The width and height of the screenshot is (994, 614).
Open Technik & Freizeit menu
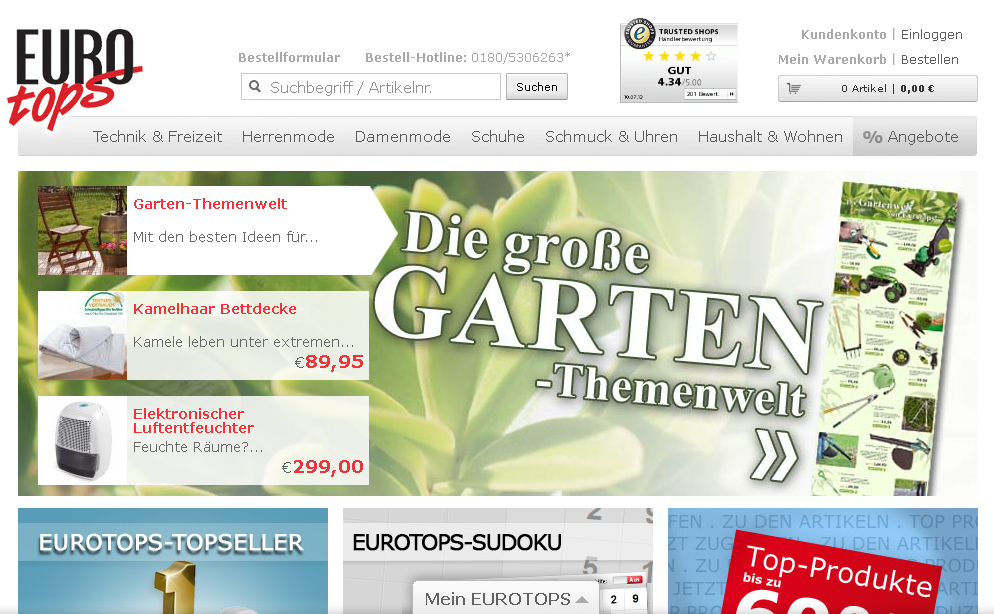157,137
